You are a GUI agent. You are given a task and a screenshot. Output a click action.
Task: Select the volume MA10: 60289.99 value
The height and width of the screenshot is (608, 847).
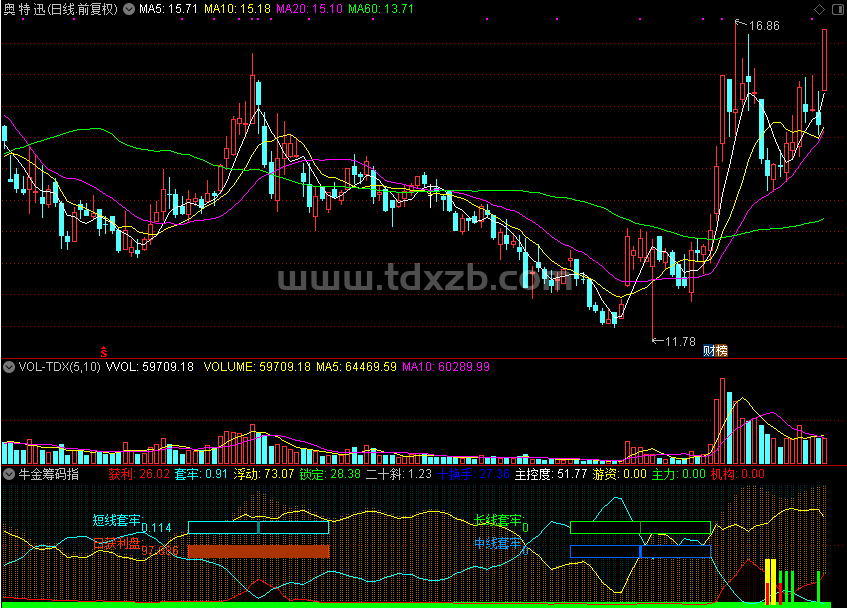pos(446,367)
